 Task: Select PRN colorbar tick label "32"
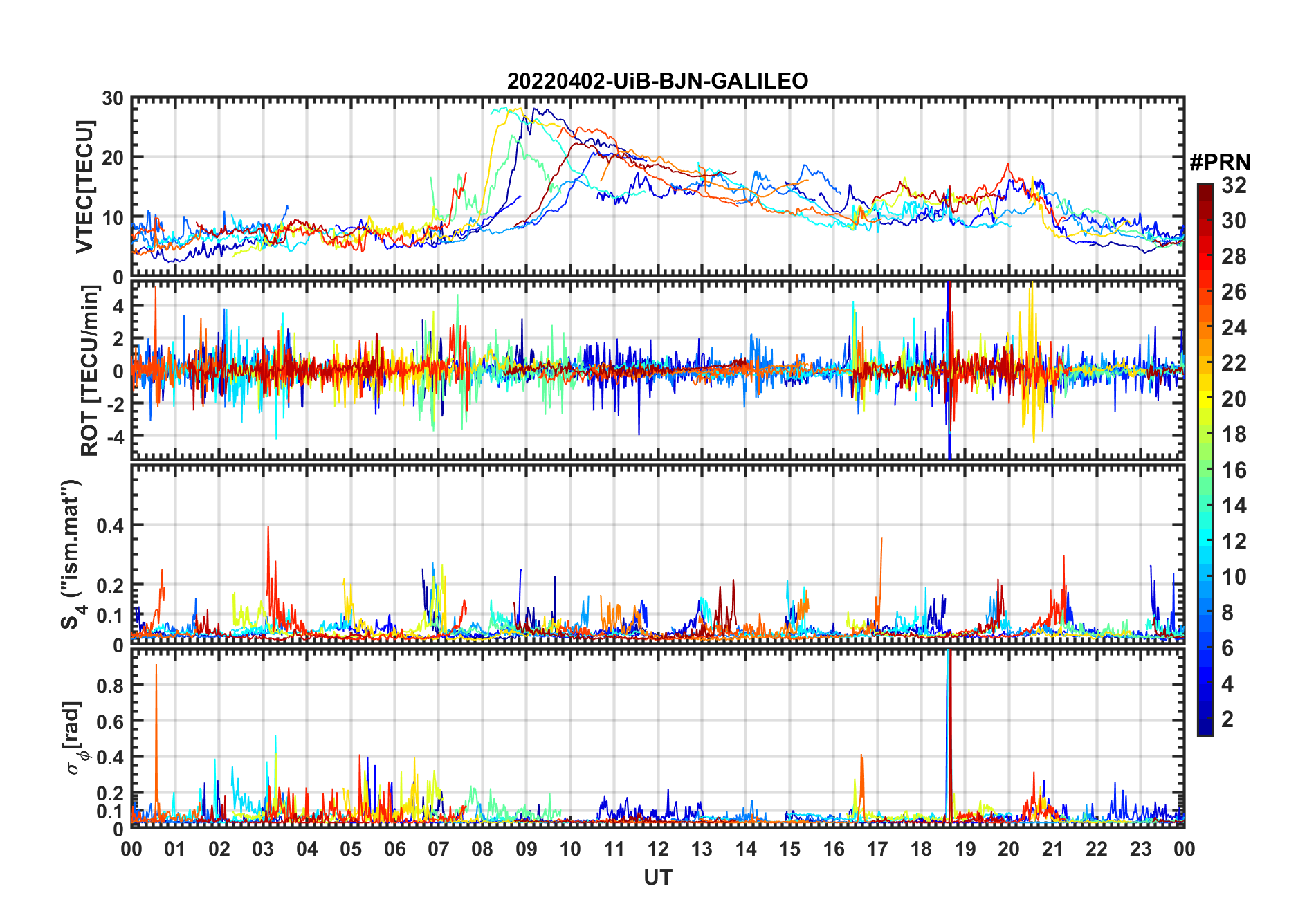pyautogui.click(x=1234, y=185)
